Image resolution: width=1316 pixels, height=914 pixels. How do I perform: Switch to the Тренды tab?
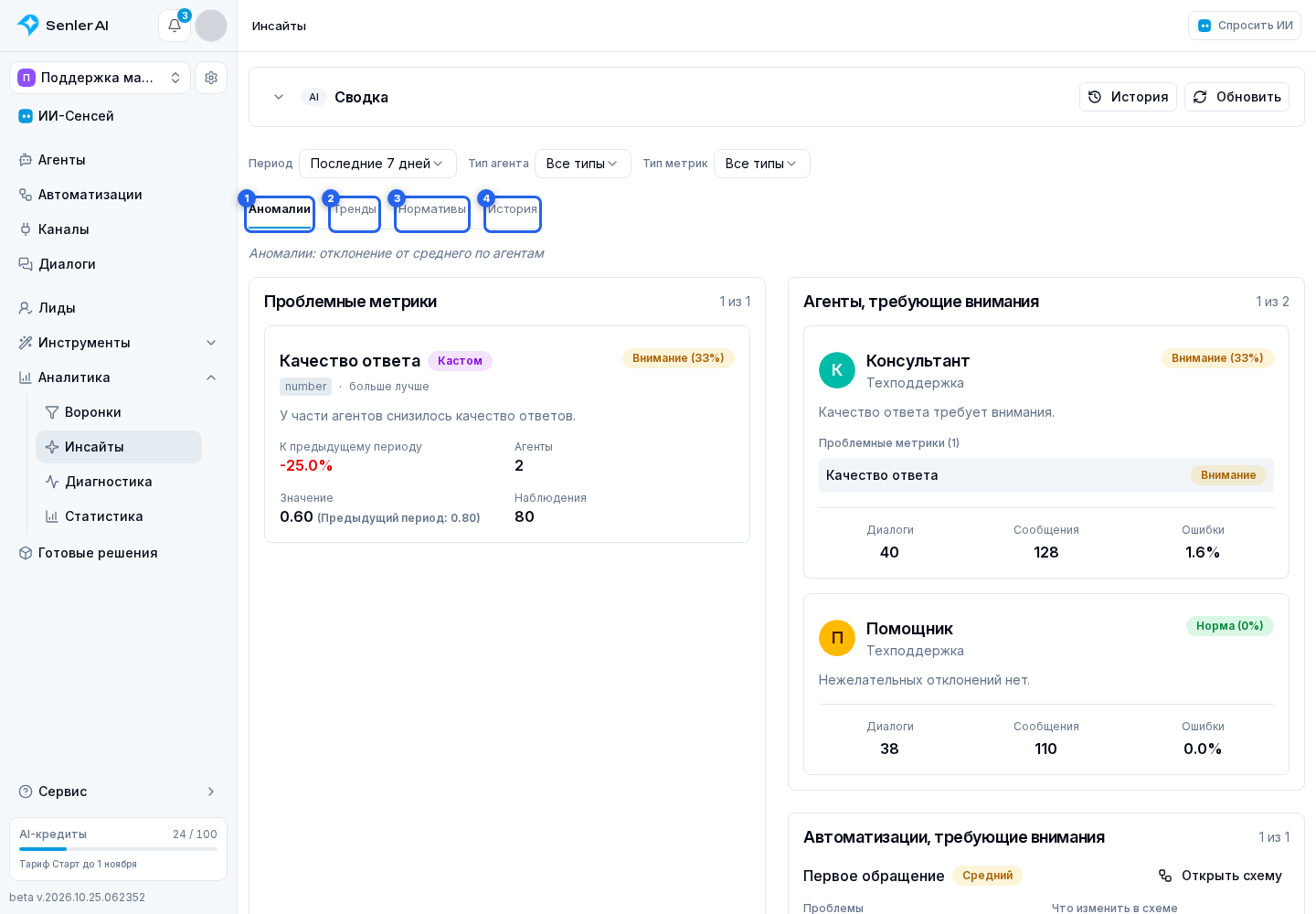355,214
